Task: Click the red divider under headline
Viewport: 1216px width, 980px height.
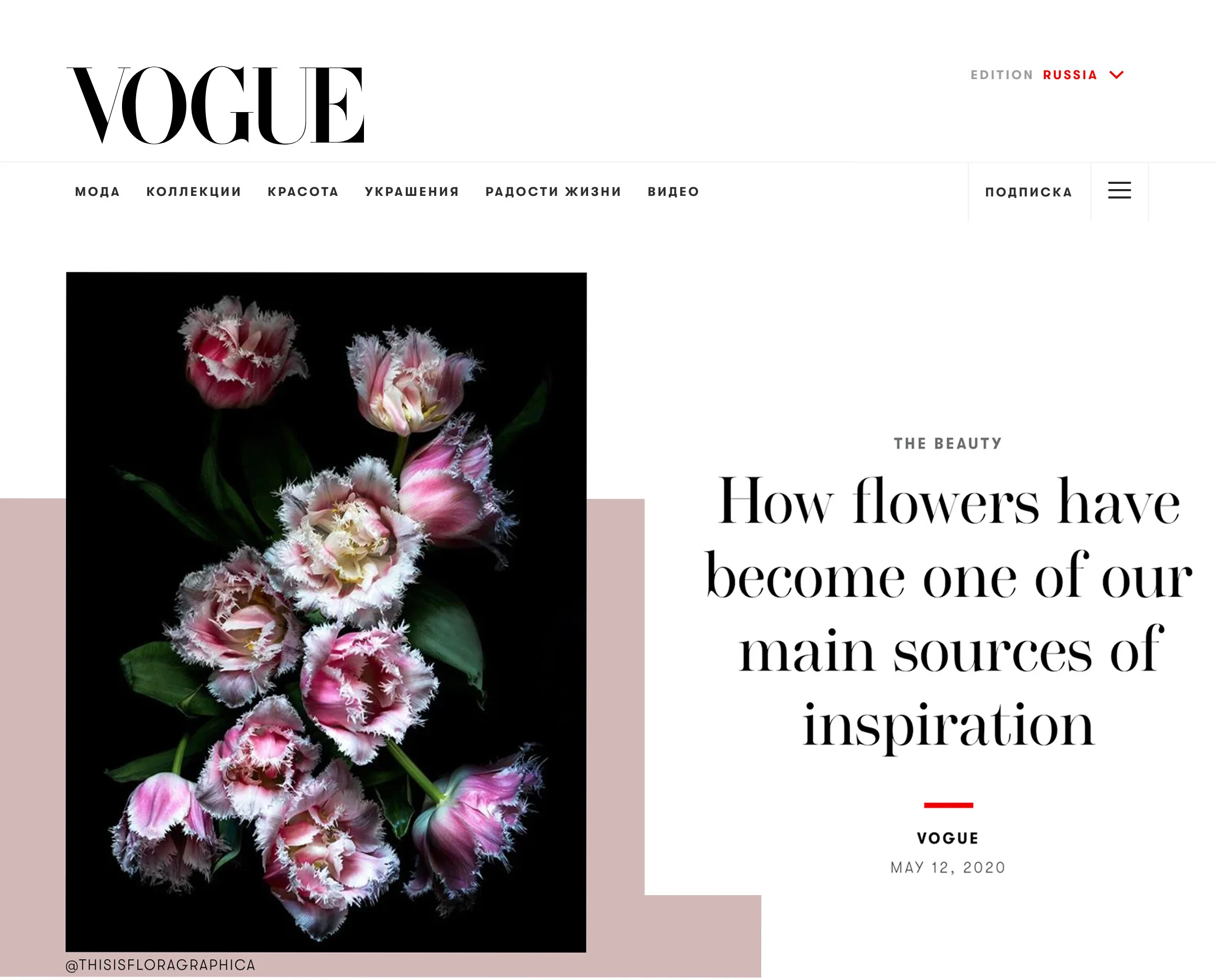Action: pos(948,806)
